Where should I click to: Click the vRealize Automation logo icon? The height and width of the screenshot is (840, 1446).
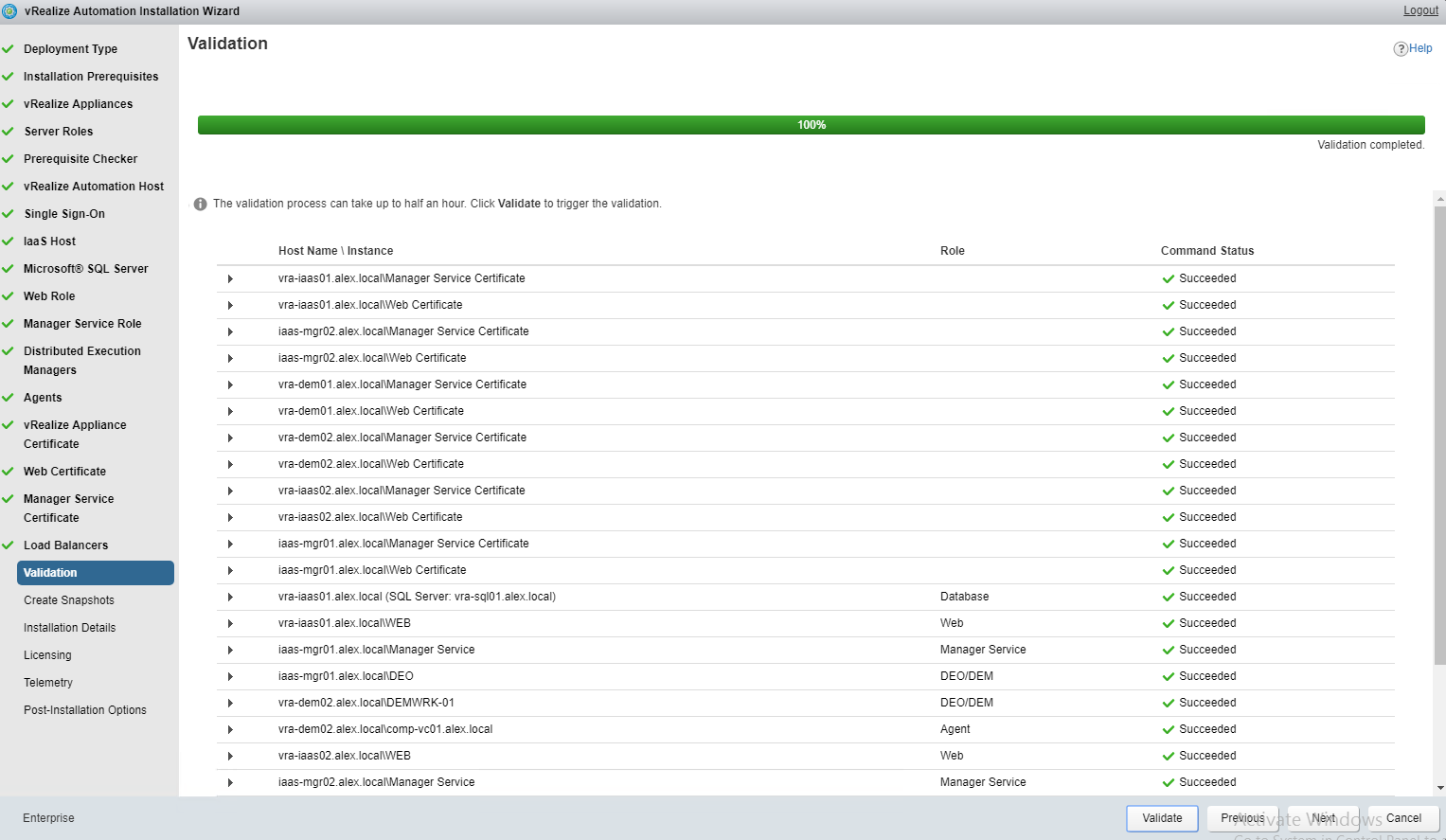[9, 11]
